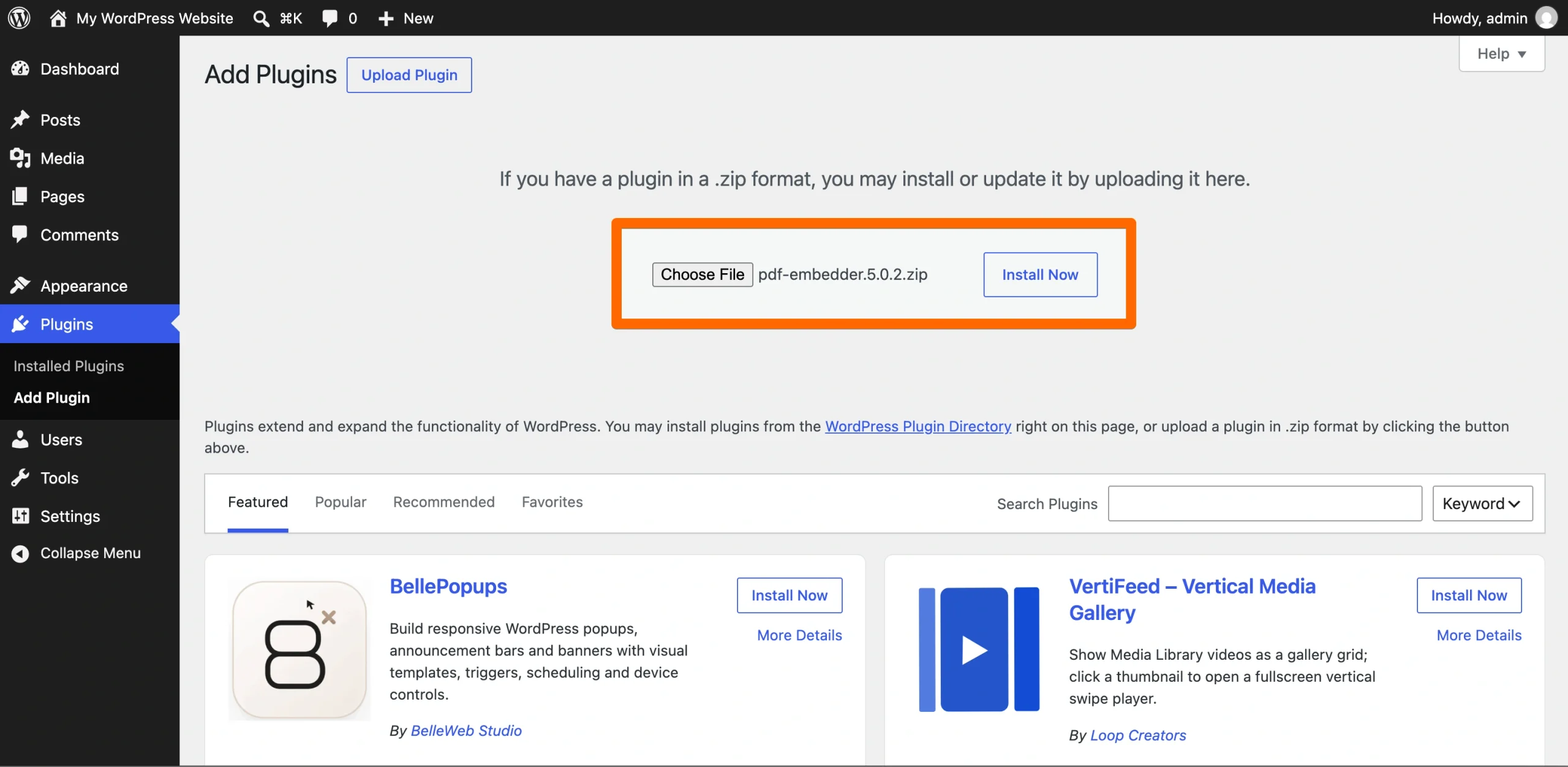Open the search magnifier icon

262,18
